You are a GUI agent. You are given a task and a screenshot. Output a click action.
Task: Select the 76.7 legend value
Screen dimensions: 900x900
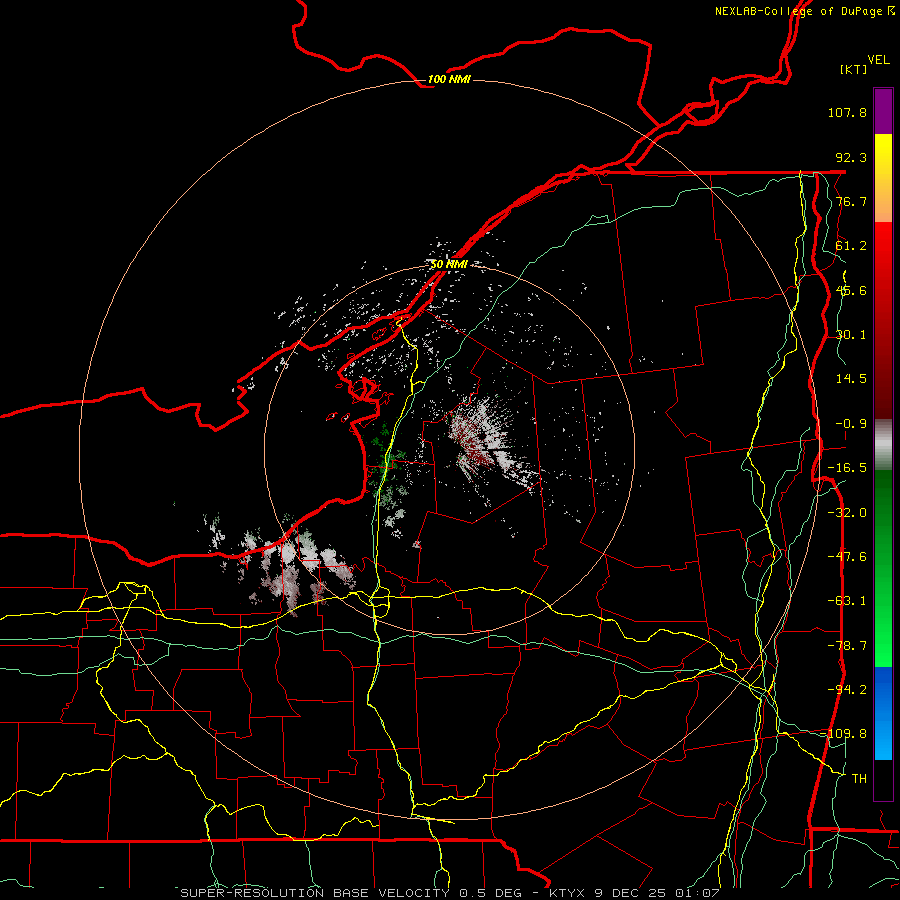click(x=851, y=201)
